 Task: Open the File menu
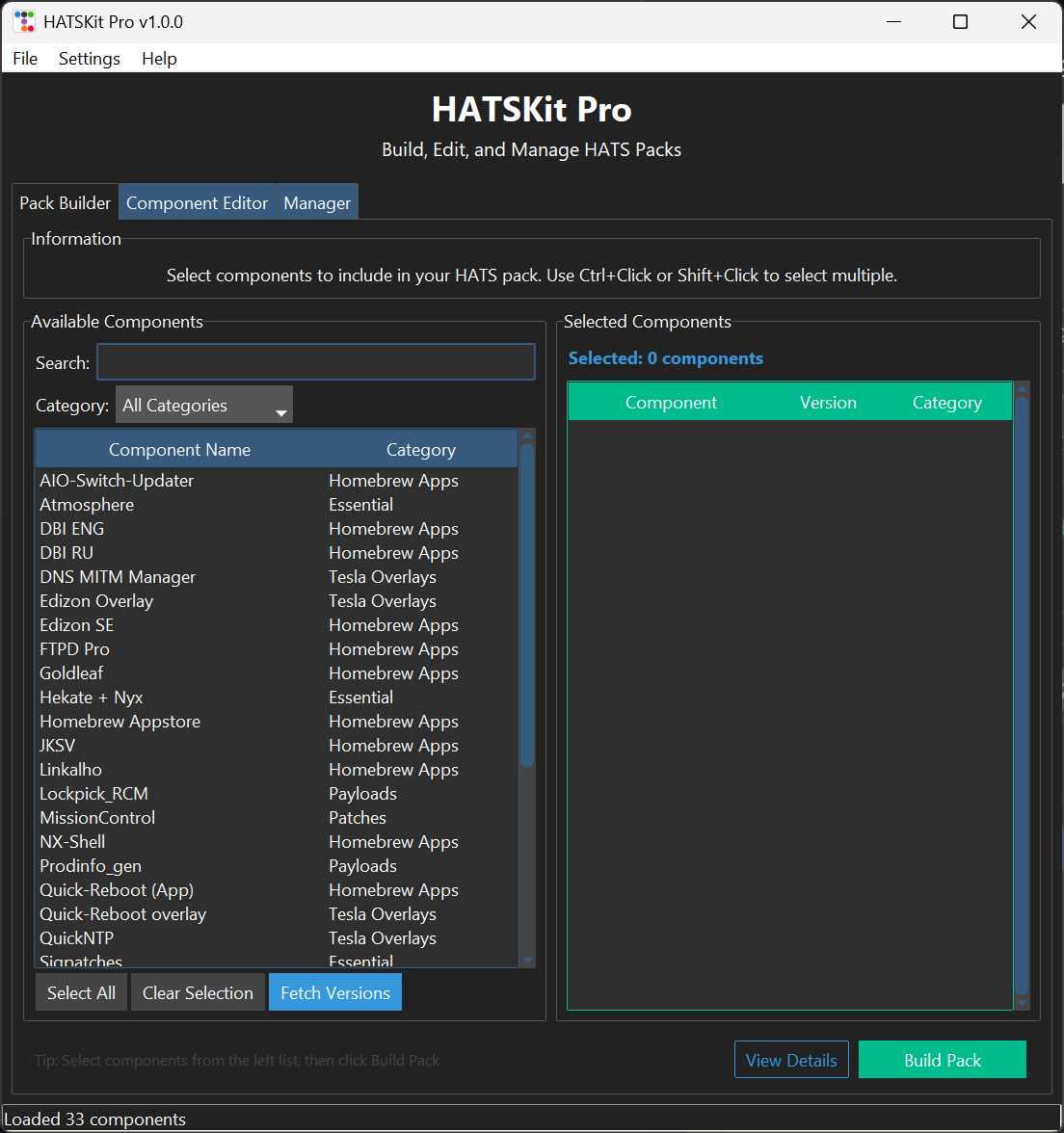click(25, 59)
